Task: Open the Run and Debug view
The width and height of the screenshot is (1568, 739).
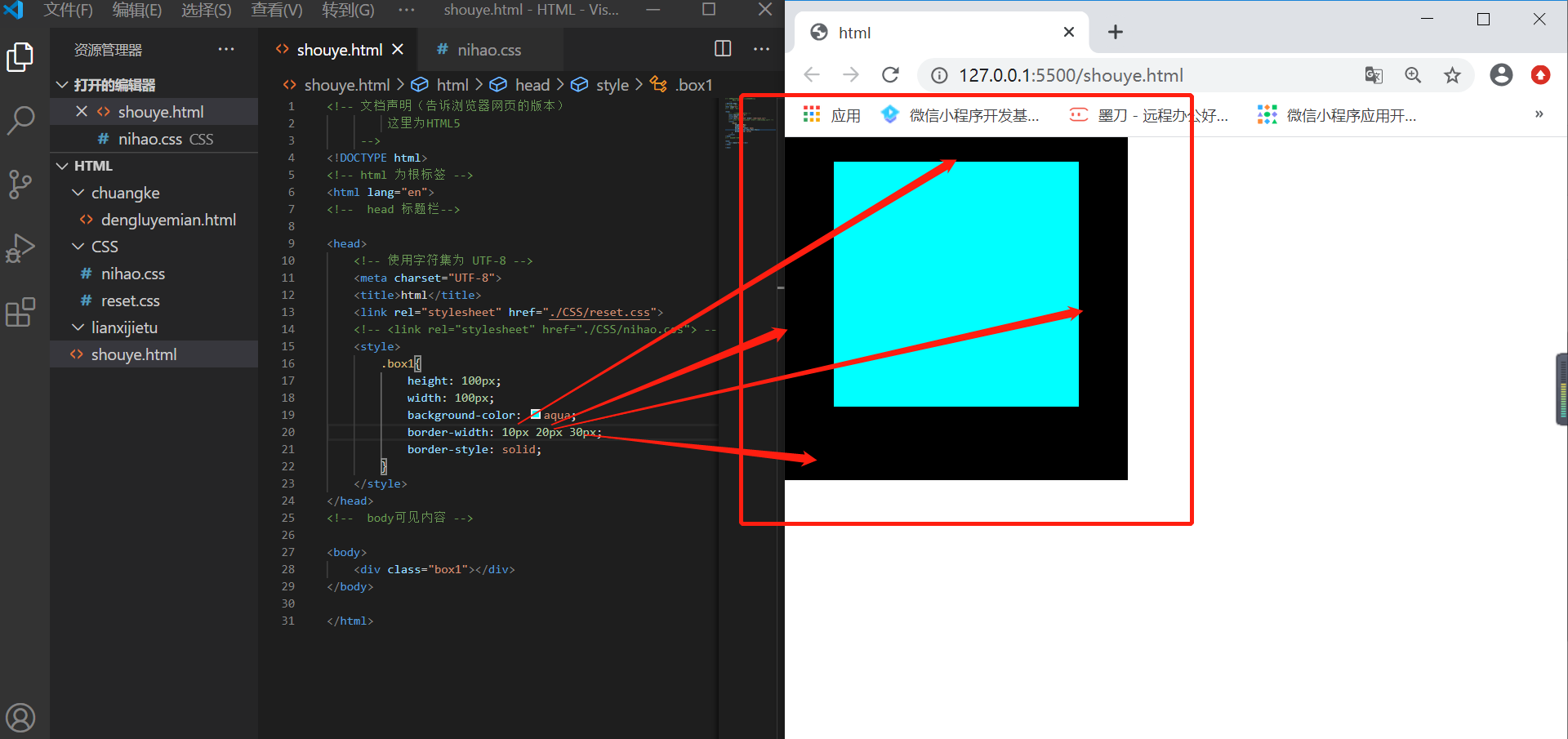Action: pos(20,247)
